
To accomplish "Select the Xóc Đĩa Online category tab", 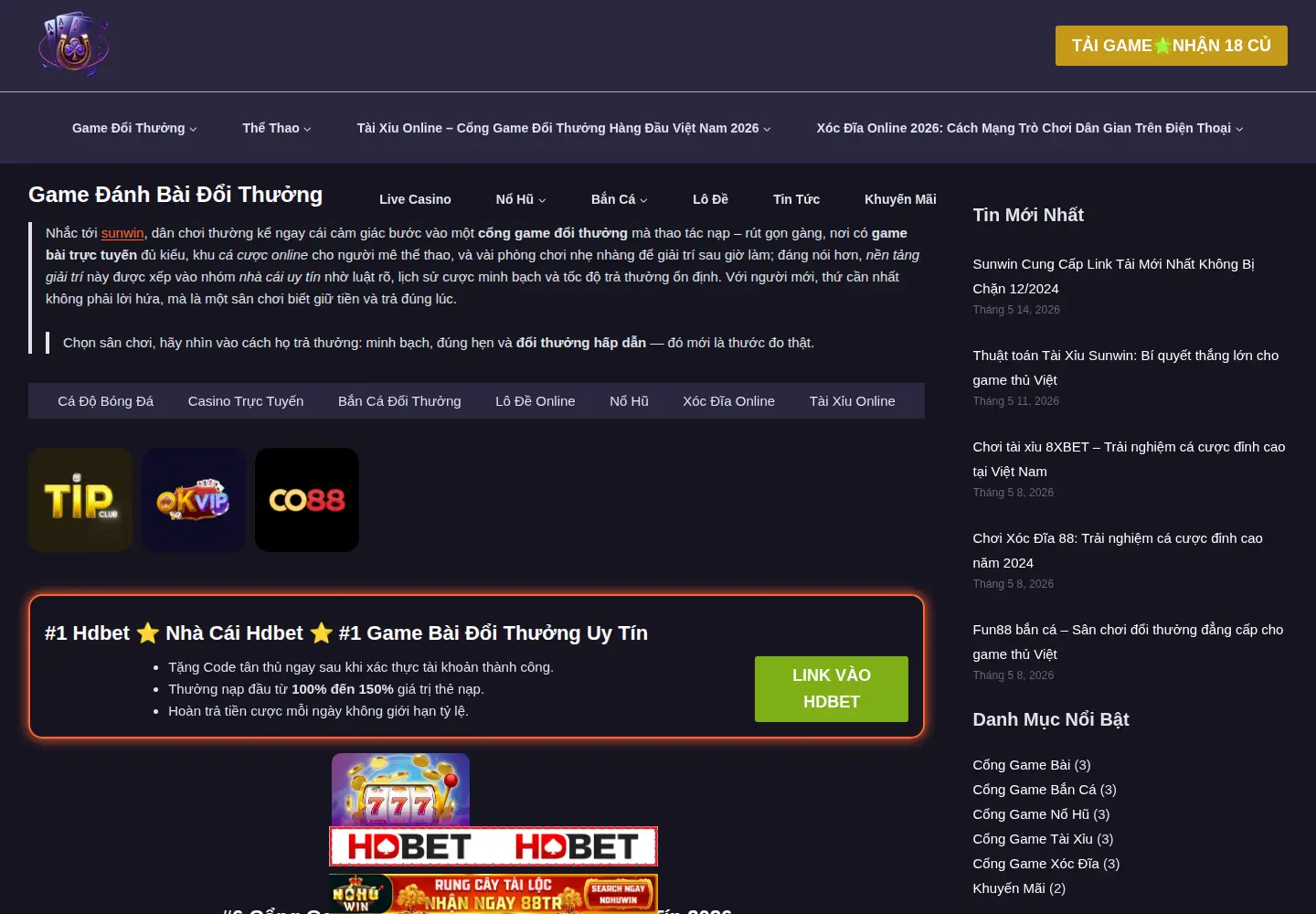I will click(728, 401).
